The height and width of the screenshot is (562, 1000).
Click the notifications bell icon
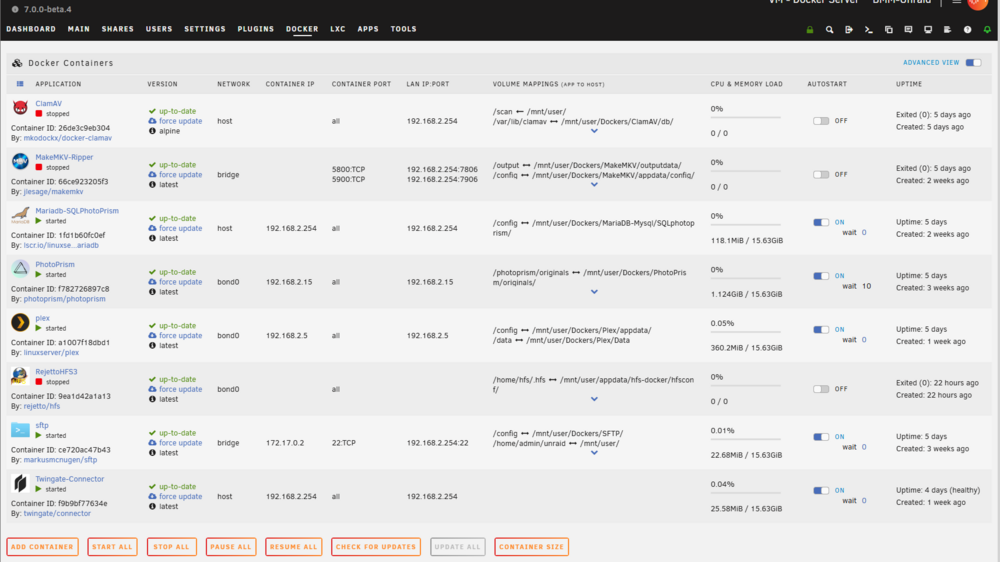click(x=987, y=29)
